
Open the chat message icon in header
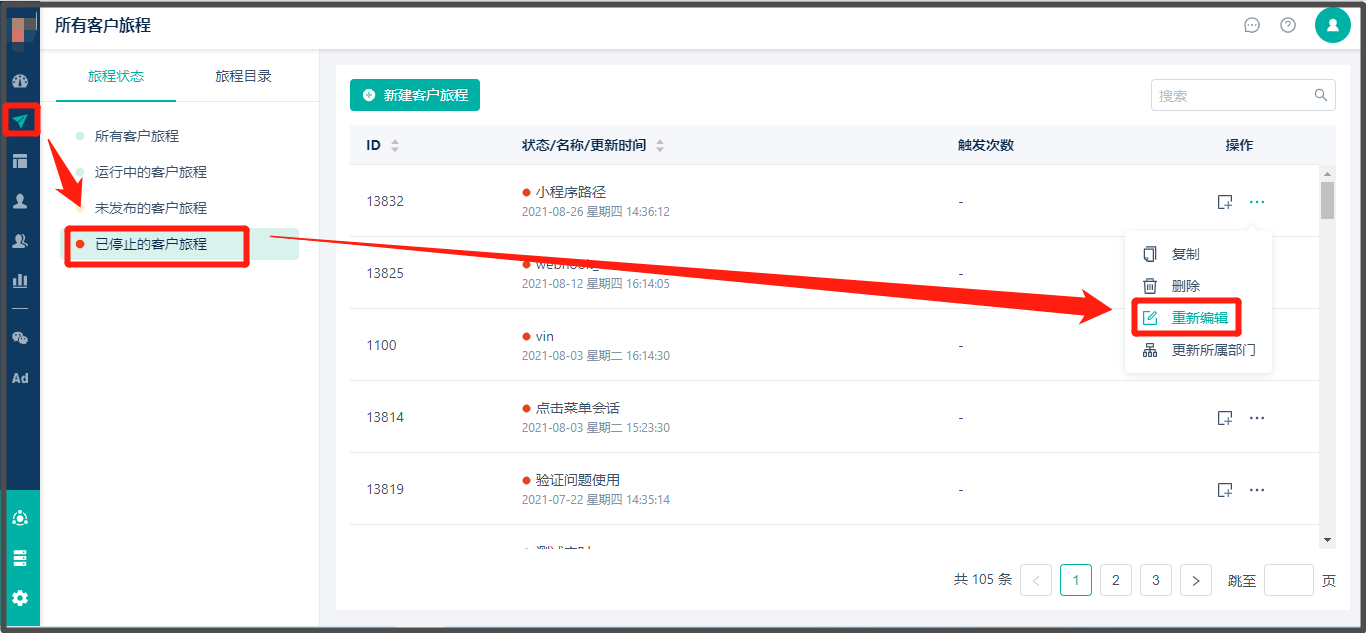click(x=1252, y=25)
